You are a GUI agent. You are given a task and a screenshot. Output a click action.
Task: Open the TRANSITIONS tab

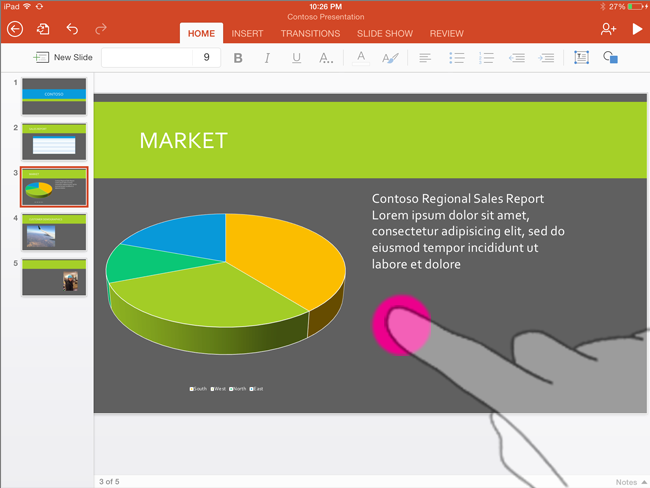(310, 33)
